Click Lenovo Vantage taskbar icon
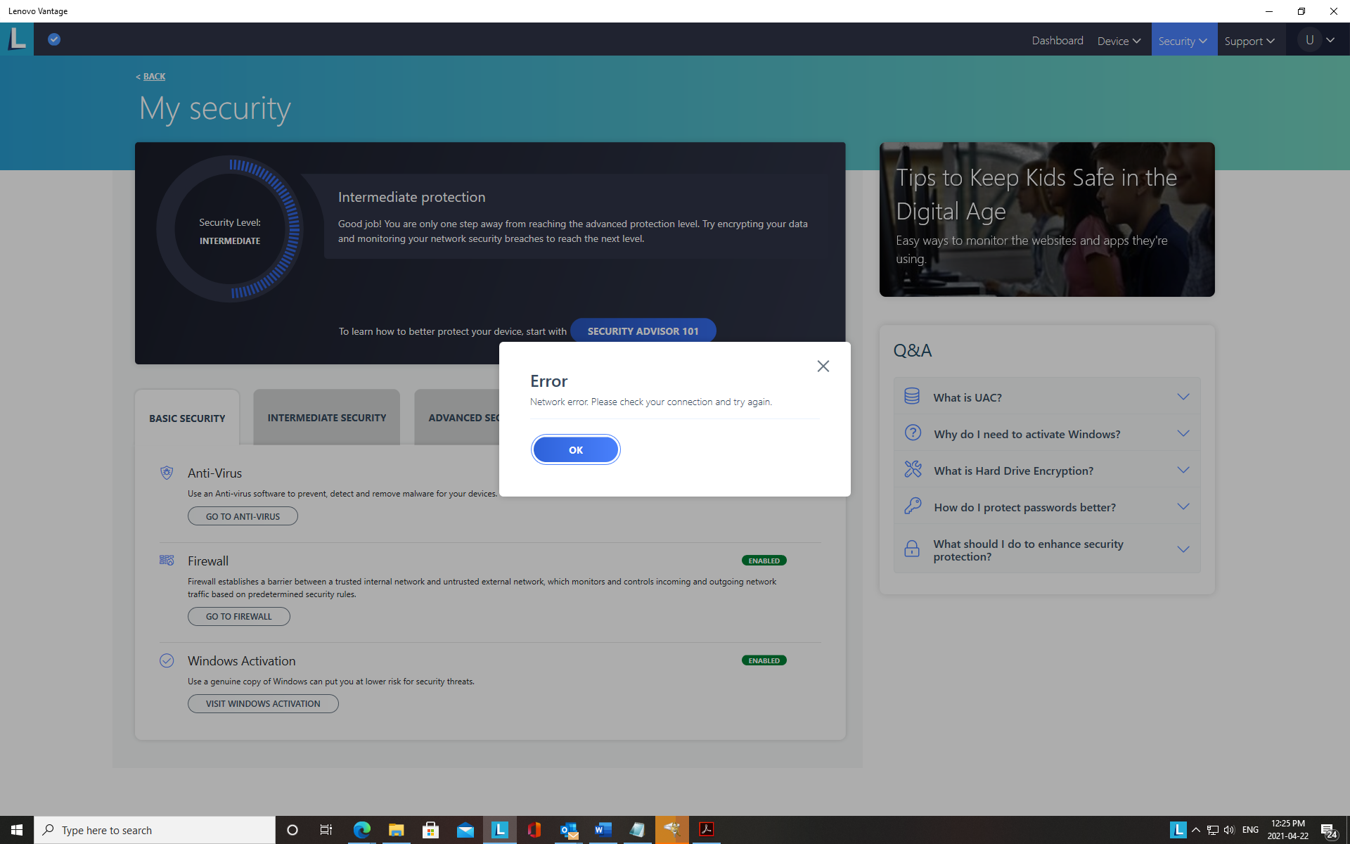Screen dimensions: 1350x844 click(x=500, y=830)
